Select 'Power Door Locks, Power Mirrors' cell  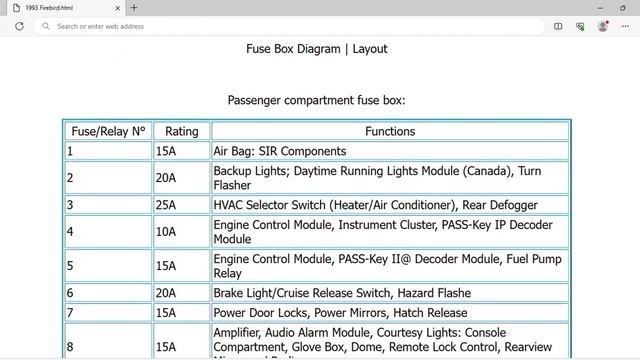[390, 313]
